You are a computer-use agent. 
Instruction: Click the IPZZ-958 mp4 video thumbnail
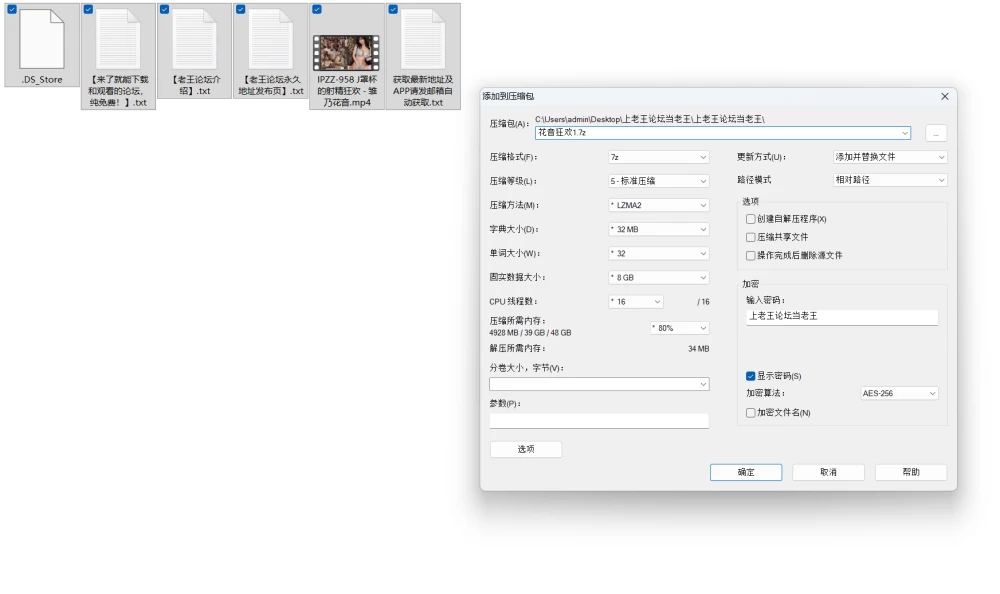tap(346, 52)
